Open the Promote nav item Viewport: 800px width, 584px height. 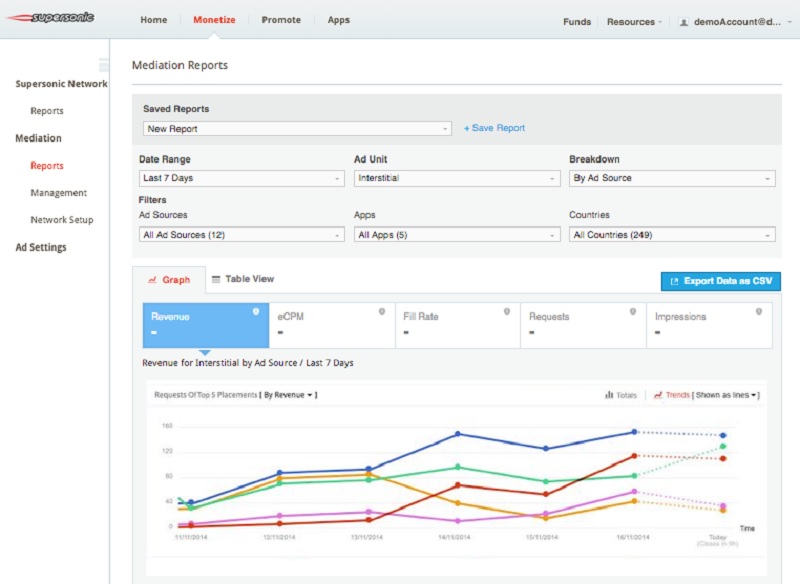[281, 20]
